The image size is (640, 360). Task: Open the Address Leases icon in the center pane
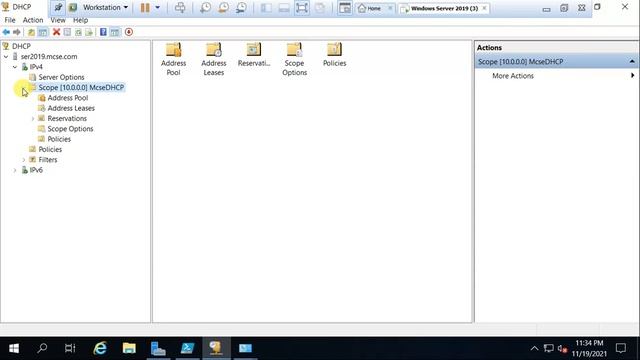pyautogui.click(x=213, y=60)
